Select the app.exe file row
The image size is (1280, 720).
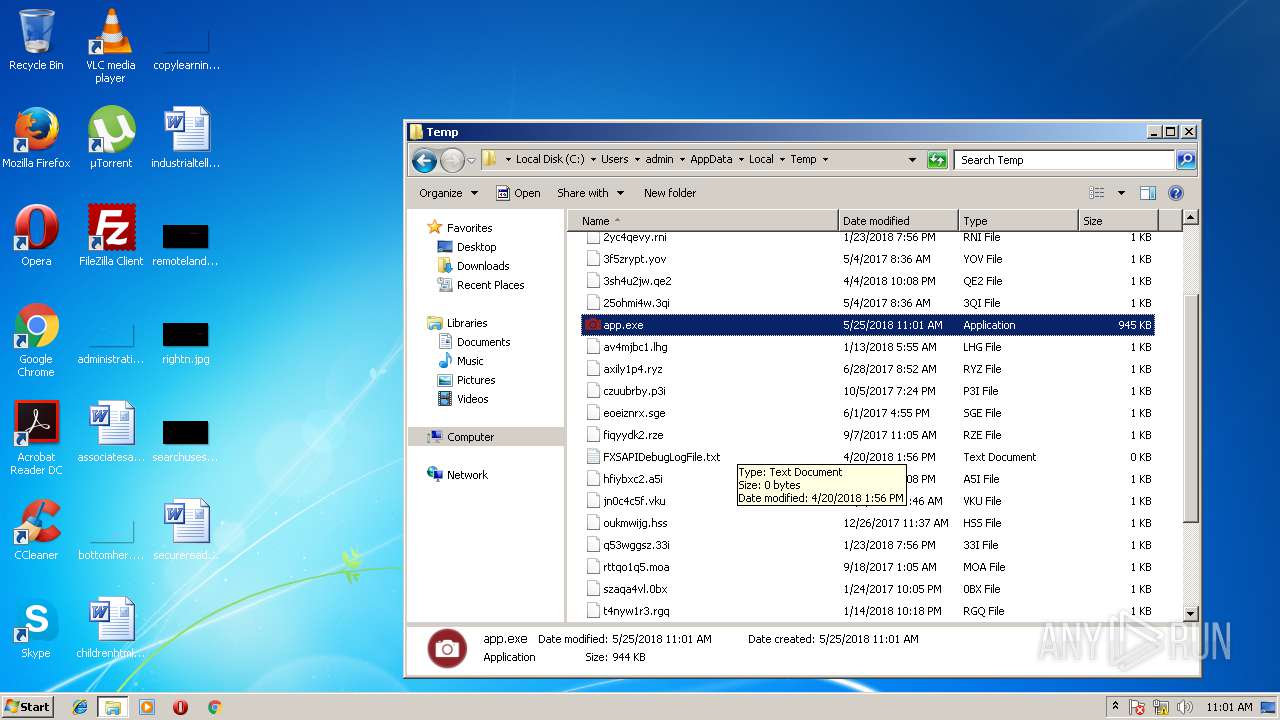tap(867, 325)
